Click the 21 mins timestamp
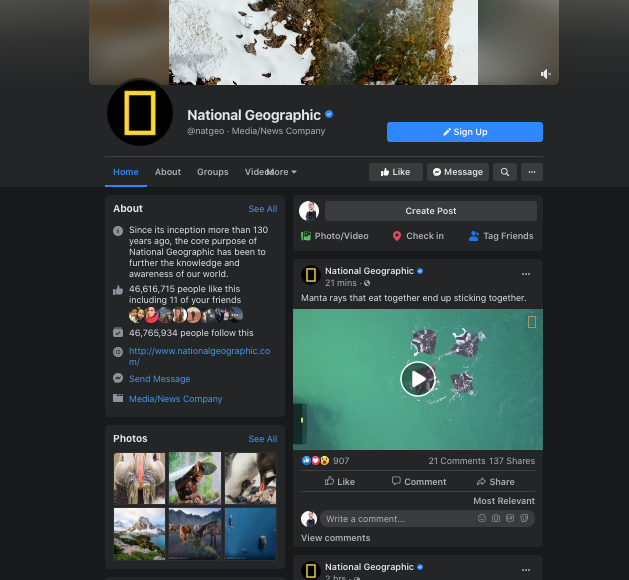The height and width of the screenshot is (580, 629). click(341, 283)
